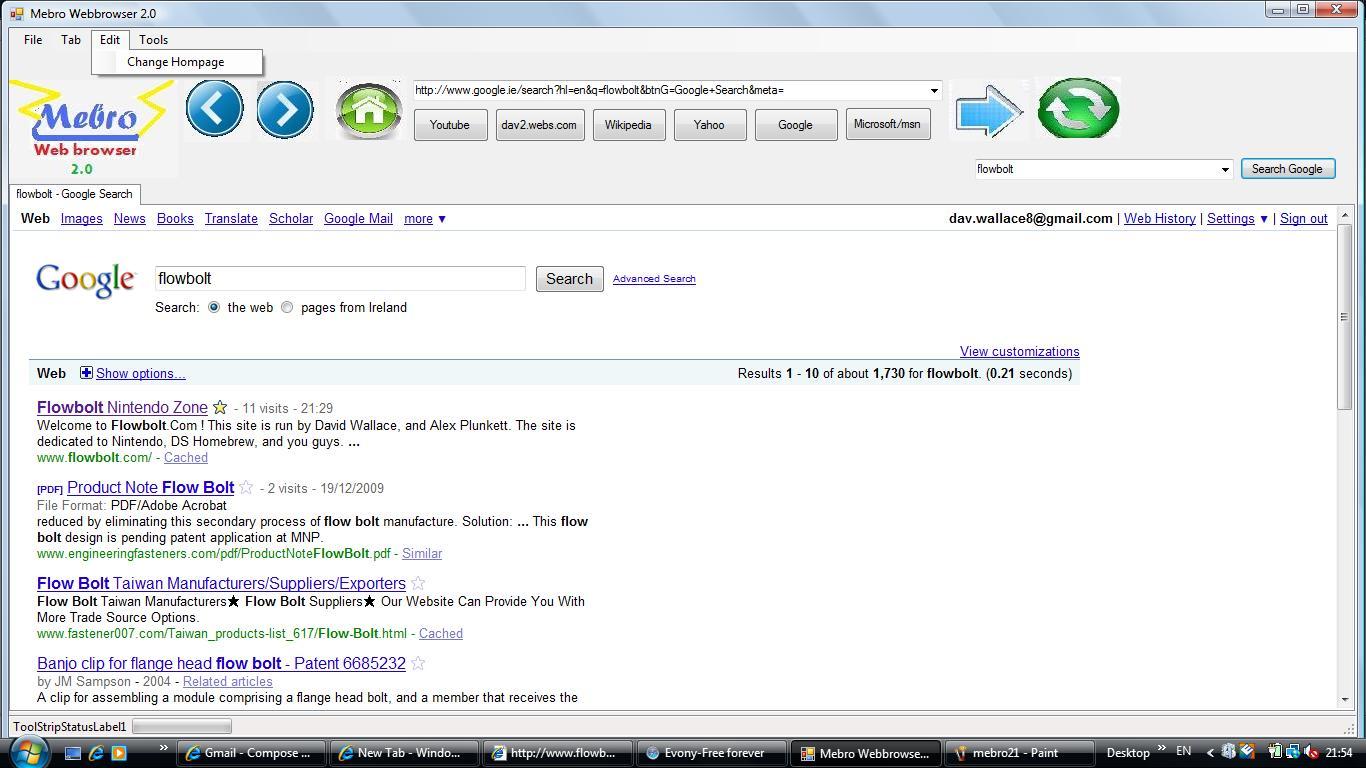Image resolution: width=1366 pixels, height=768 pixels.
Task: Open Google Mail link
Action: pyautogui.click(x=358, y=218)
